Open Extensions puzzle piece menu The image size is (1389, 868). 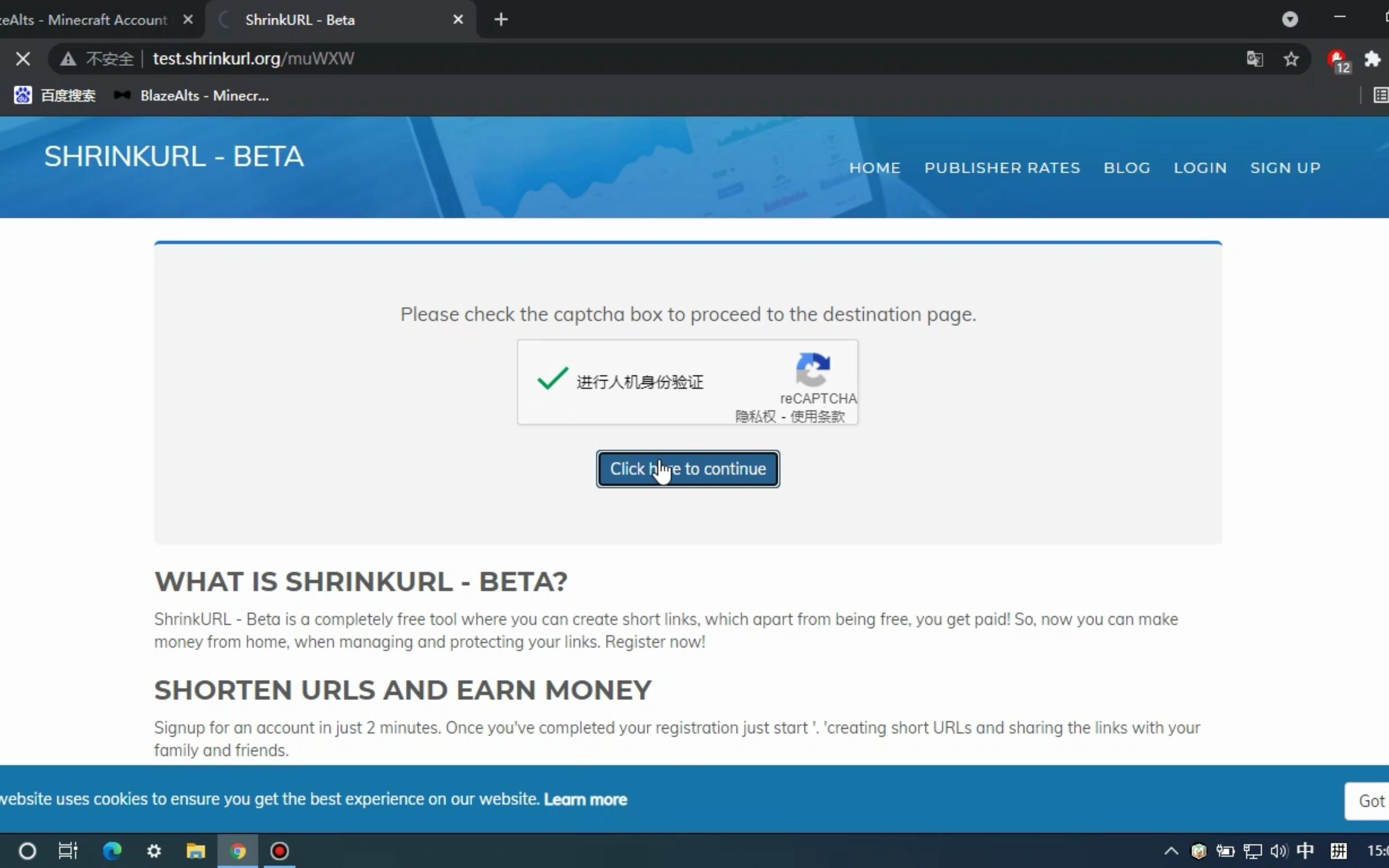(1373, 59)
